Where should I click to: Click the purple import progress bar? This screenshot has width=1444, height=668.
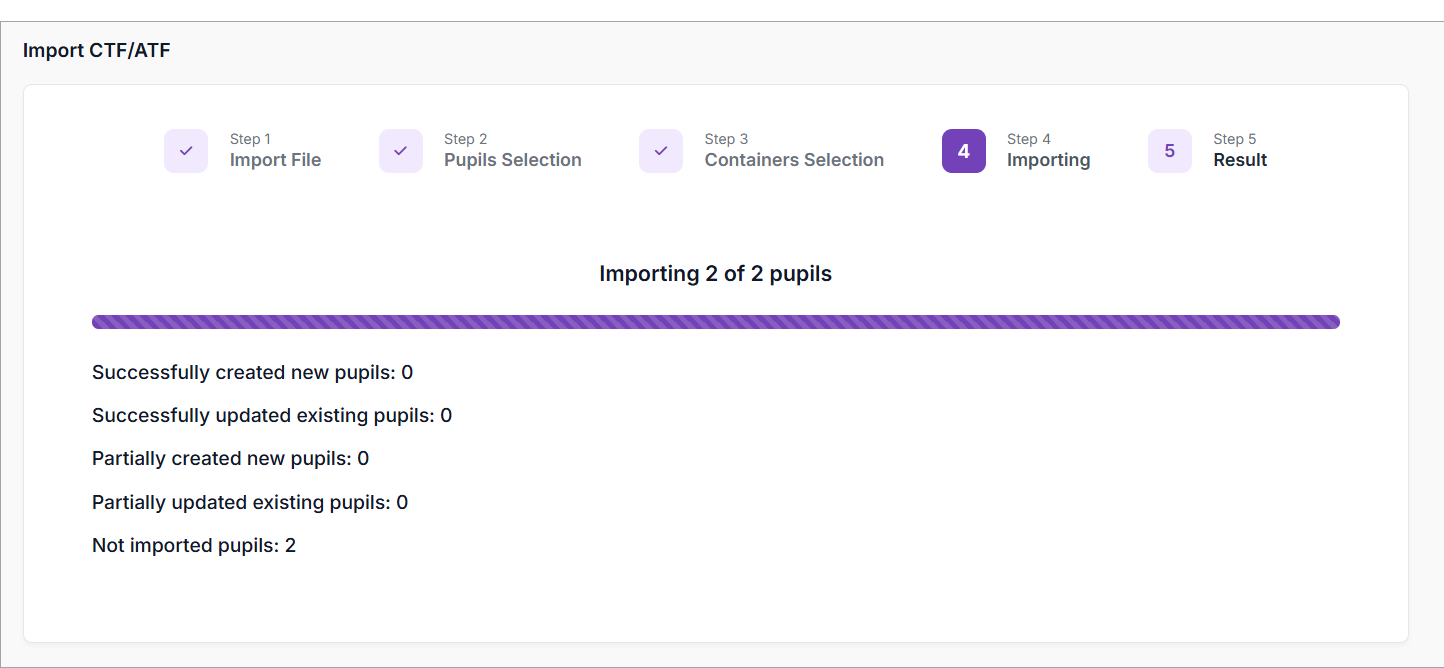(715, 322)
